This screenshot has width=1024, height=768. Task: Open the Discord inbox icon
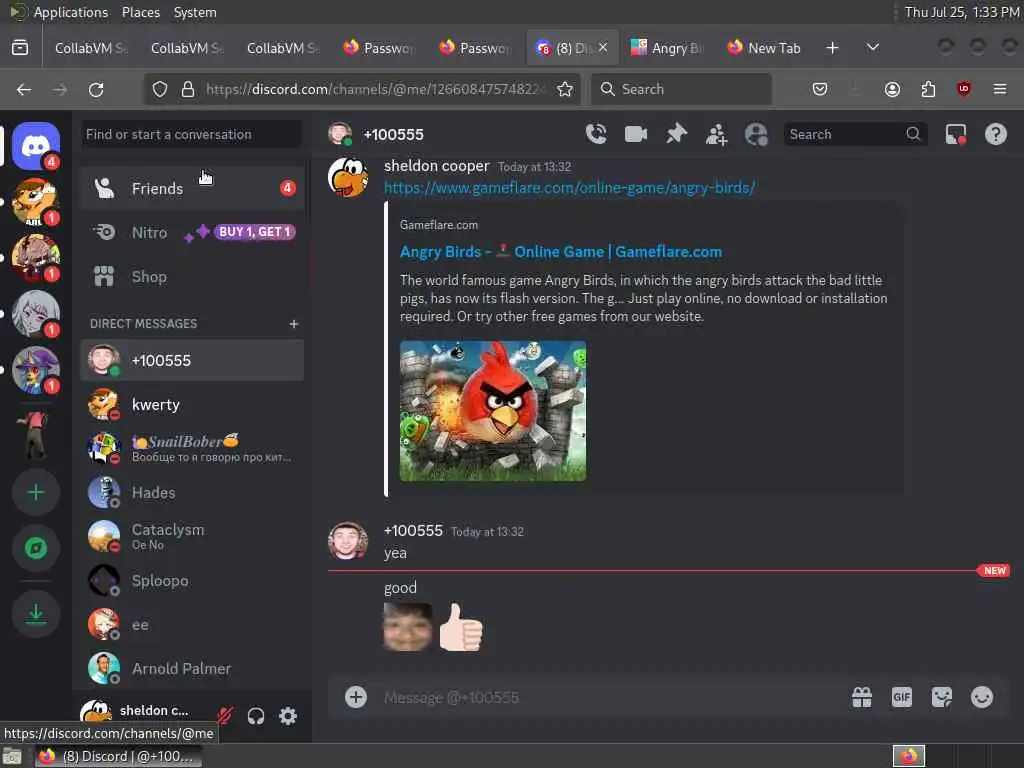955,135
